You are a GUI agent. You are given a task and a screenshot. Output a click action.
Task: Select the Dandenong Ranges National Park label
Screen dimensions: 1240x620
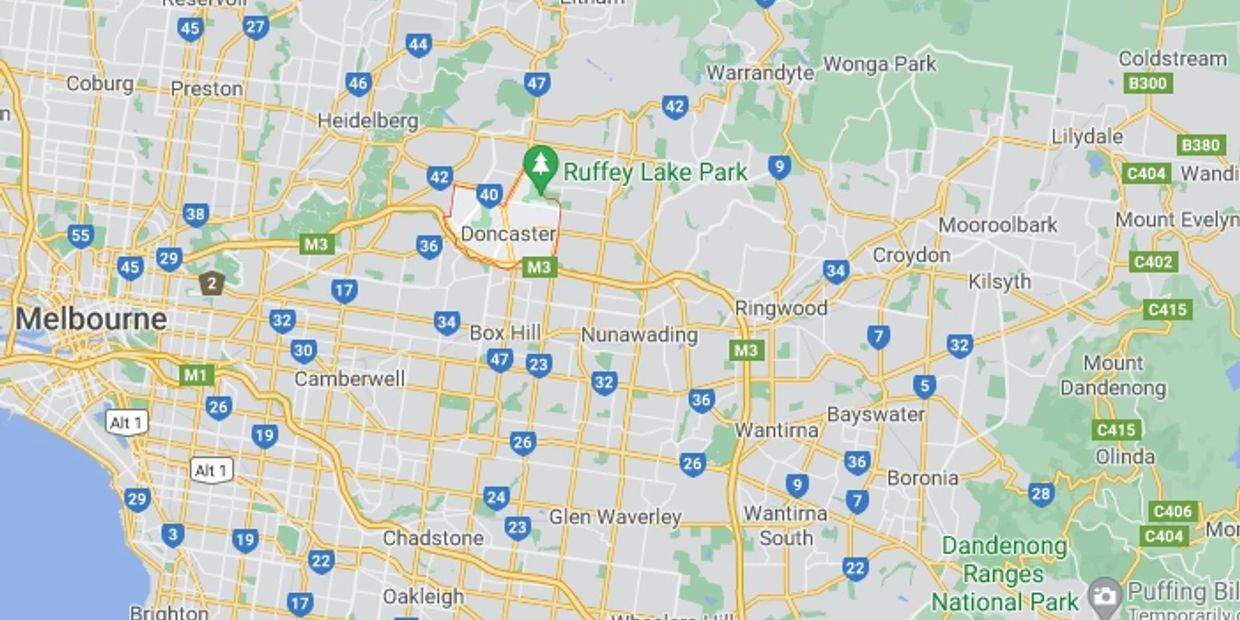point(1005,574)
